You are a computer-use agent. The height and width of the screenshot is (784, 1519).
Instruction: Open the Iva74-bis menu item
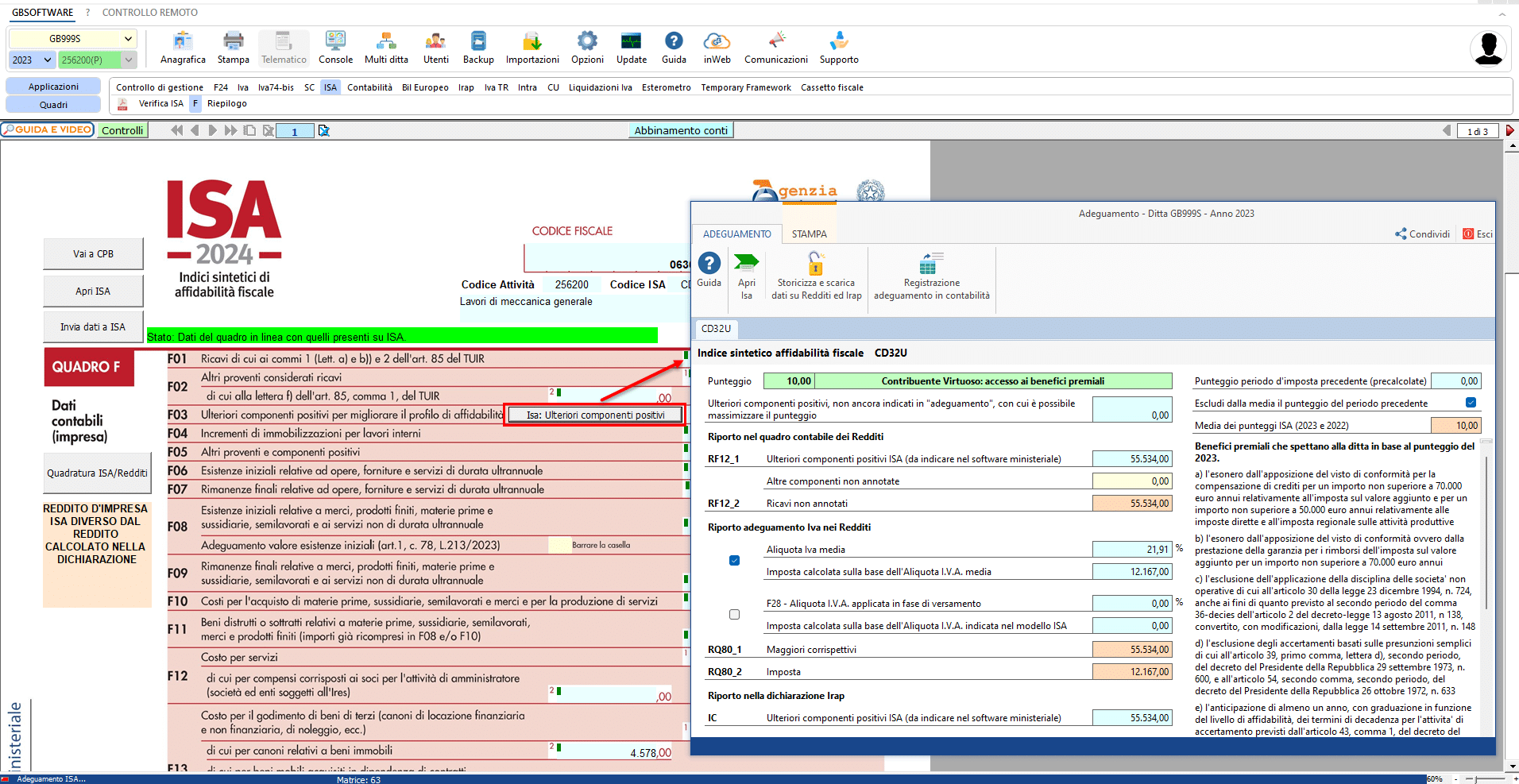(276, 87)
